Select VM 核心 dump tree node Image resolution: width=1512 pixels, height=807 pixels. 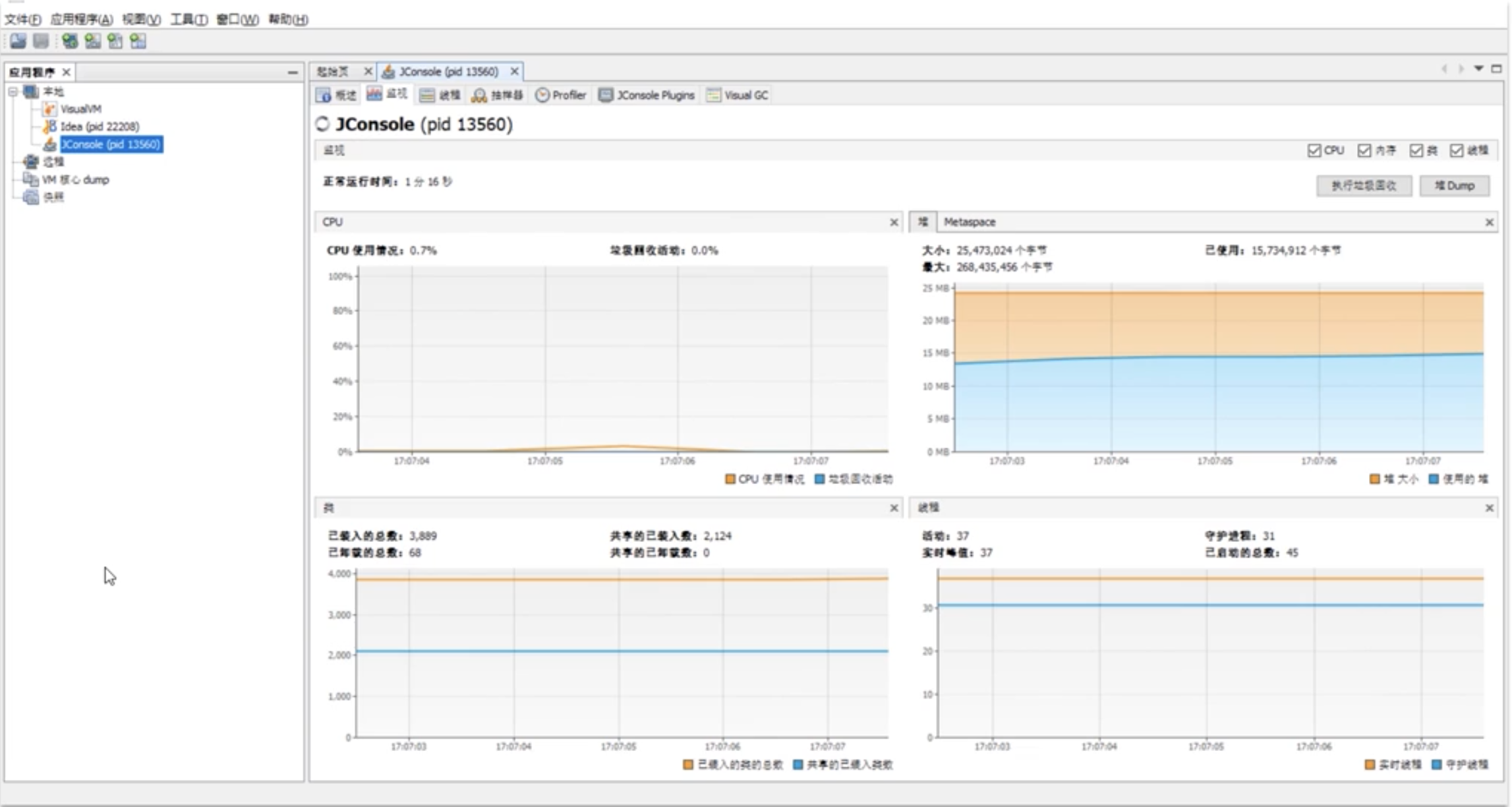click(x=76, y=179)
